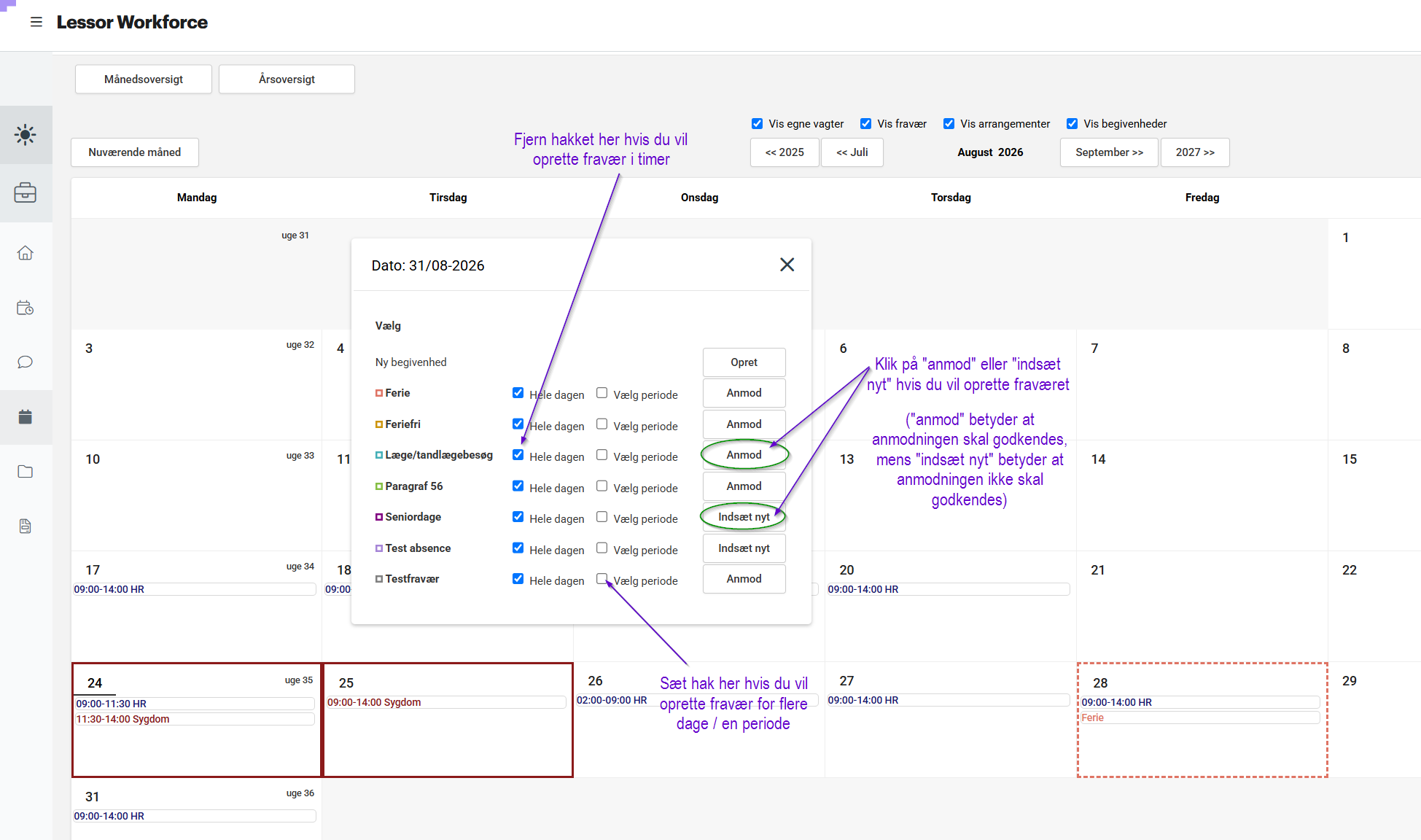
Task: Click Indsæt nyt for Test absence
Action: point(744,548)
